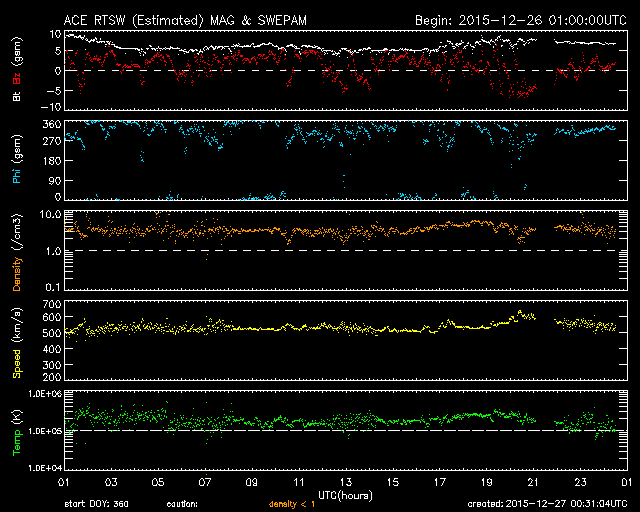Image resolution: width=640 pixels, height=512 pixels.
Task: Click hour 13 on the time axis
Action: click(346, 481)
